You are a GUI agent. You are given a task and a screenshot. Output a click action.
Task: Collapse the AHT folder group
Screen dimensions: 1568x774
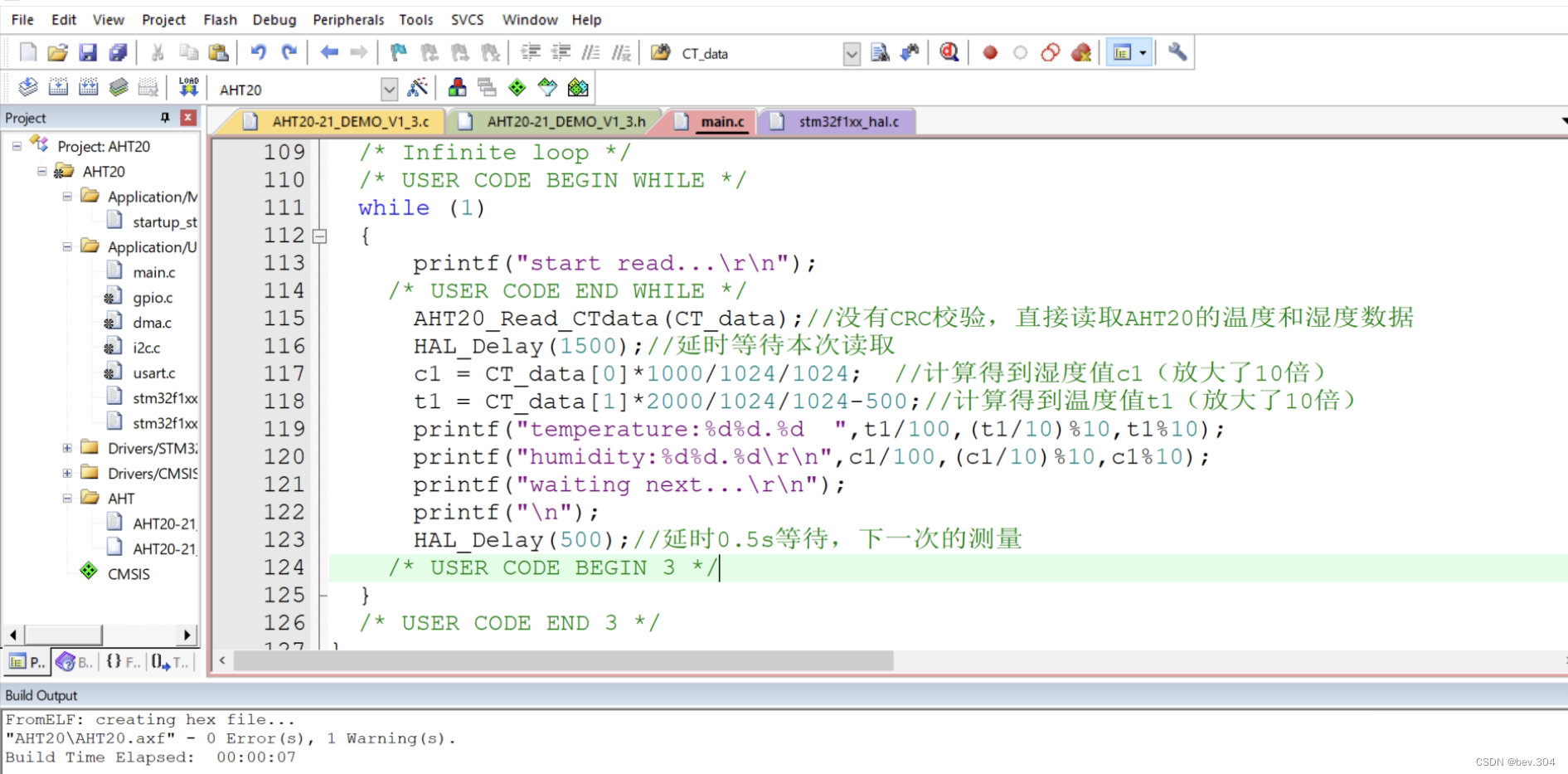coord(67,498)
